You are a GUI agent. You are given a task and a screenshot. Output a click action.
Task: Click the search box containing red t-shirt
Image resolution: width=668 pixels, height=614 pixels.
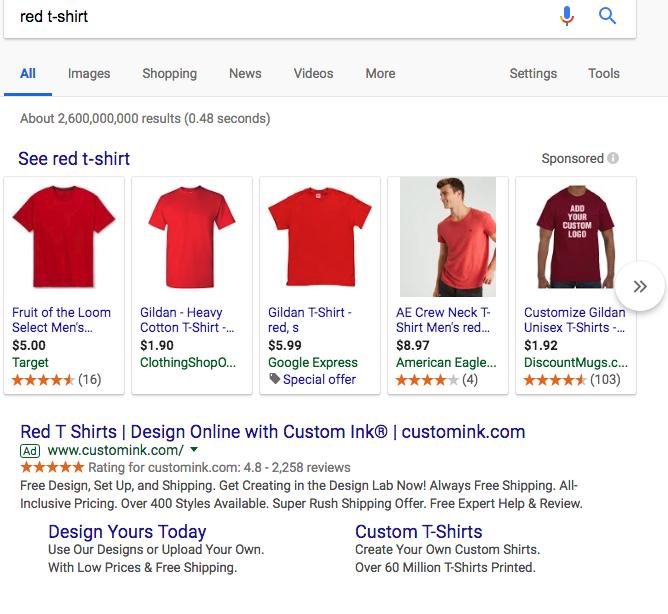(280, 16)
